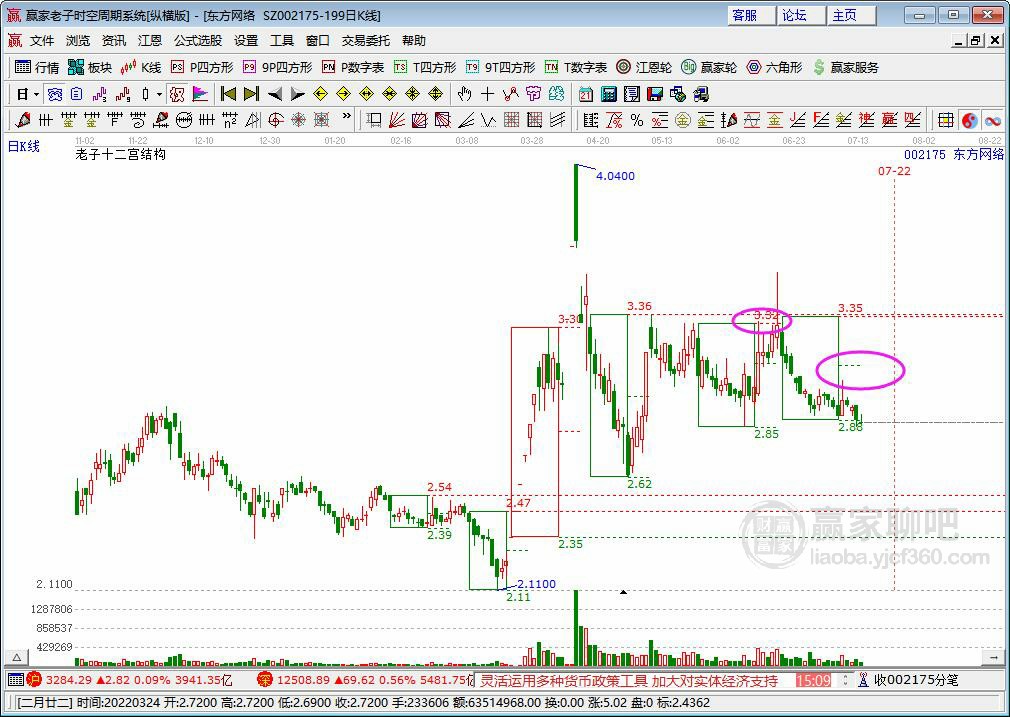Click the 客服 button in title bar

tap(751, 15)
